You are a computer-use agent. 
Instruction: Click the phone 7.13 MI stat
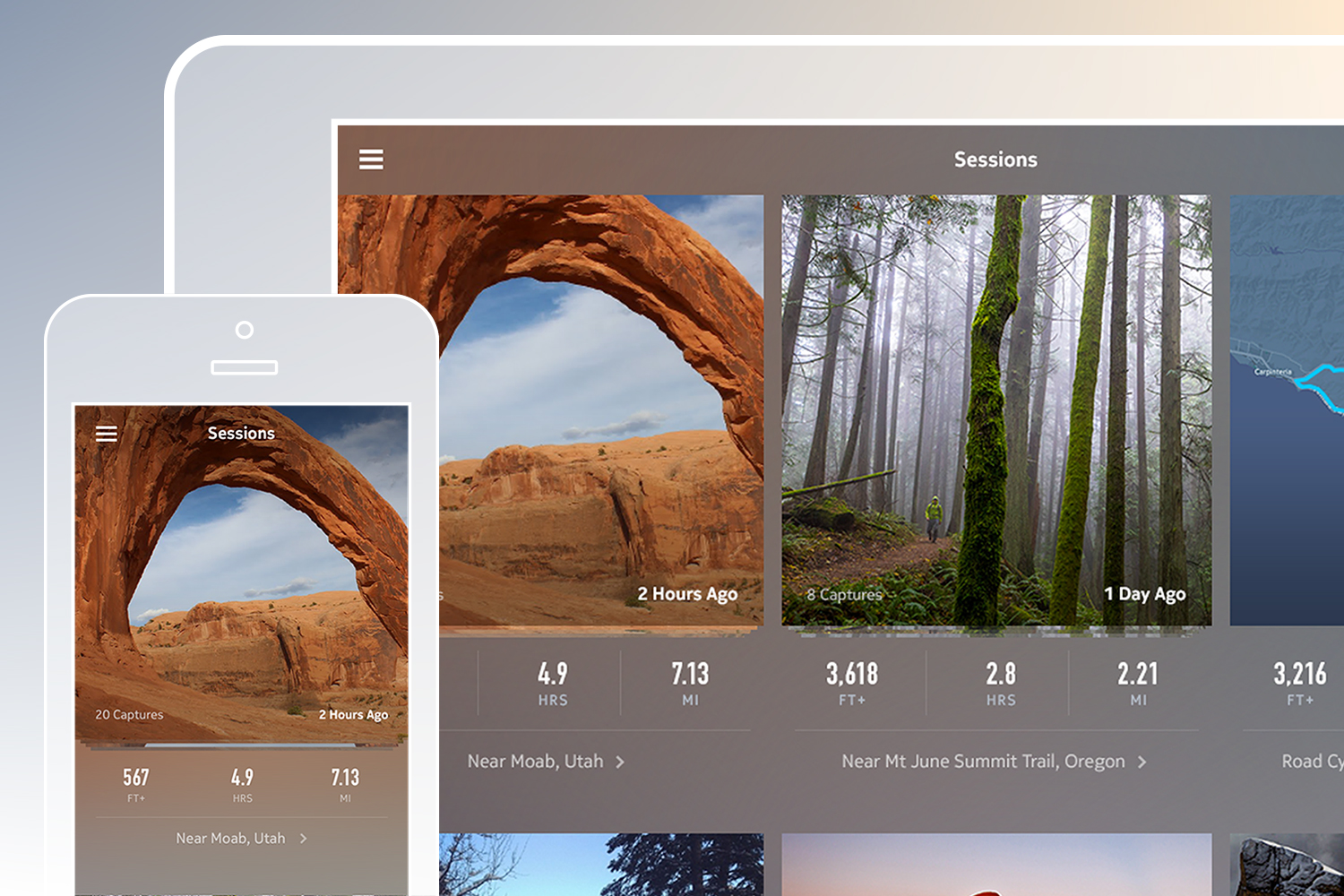click(x=345, y=784)
